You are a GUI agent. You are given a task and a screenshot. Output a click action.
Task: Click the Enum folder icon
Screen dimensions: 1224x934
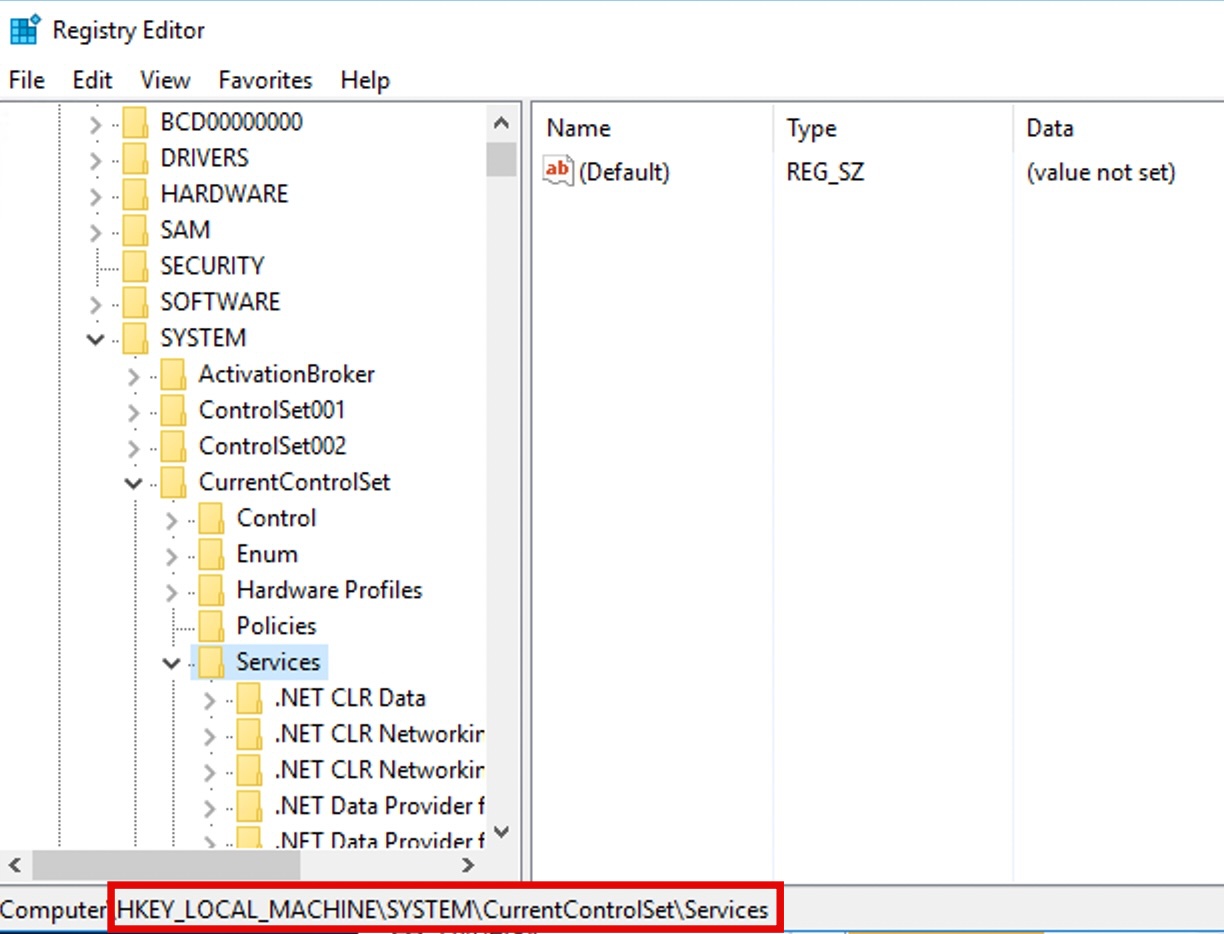pos(211,555)
